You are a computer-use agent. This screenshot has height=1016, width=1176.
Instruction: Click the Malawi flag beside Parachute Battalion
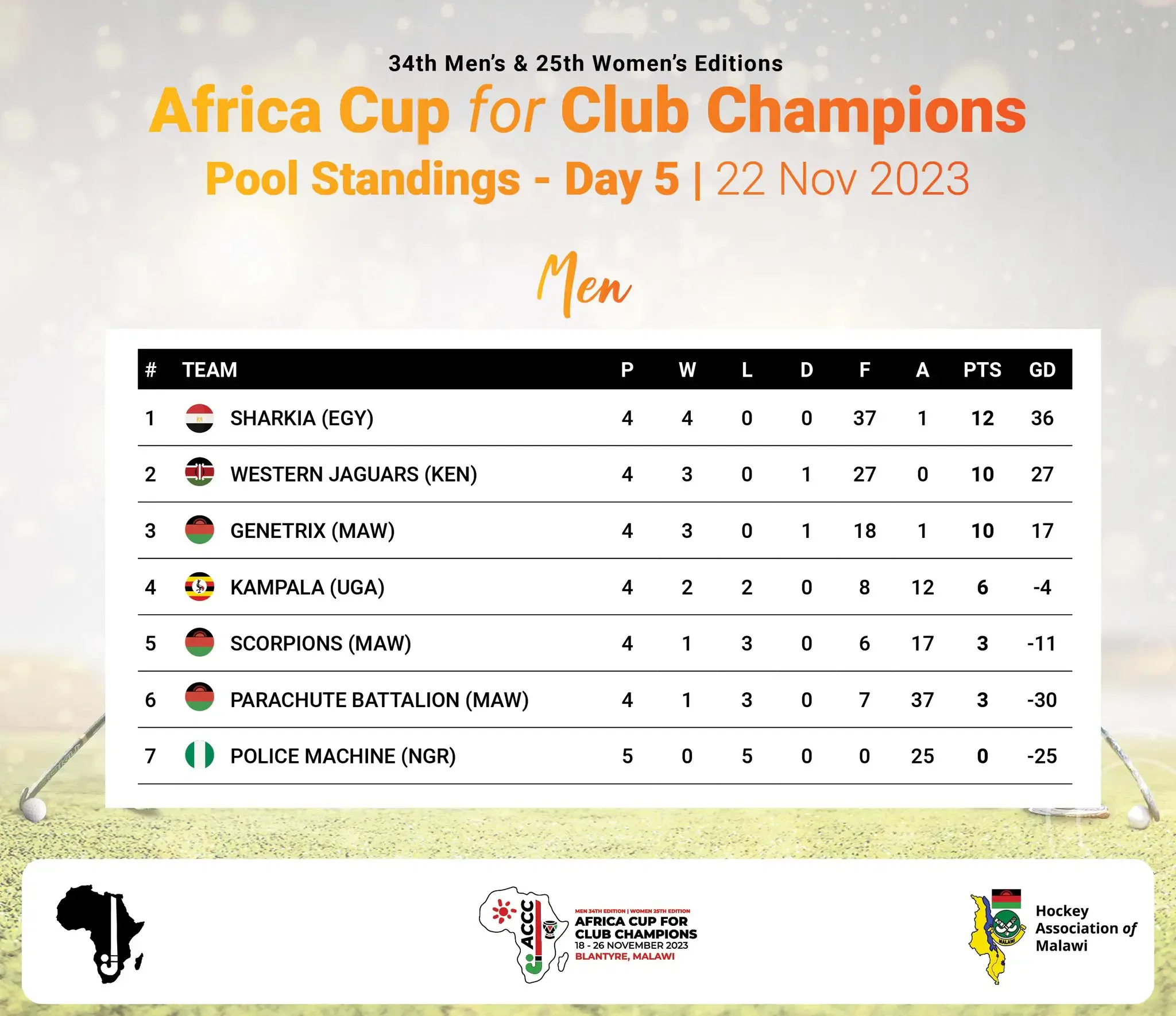pos(199,699)
